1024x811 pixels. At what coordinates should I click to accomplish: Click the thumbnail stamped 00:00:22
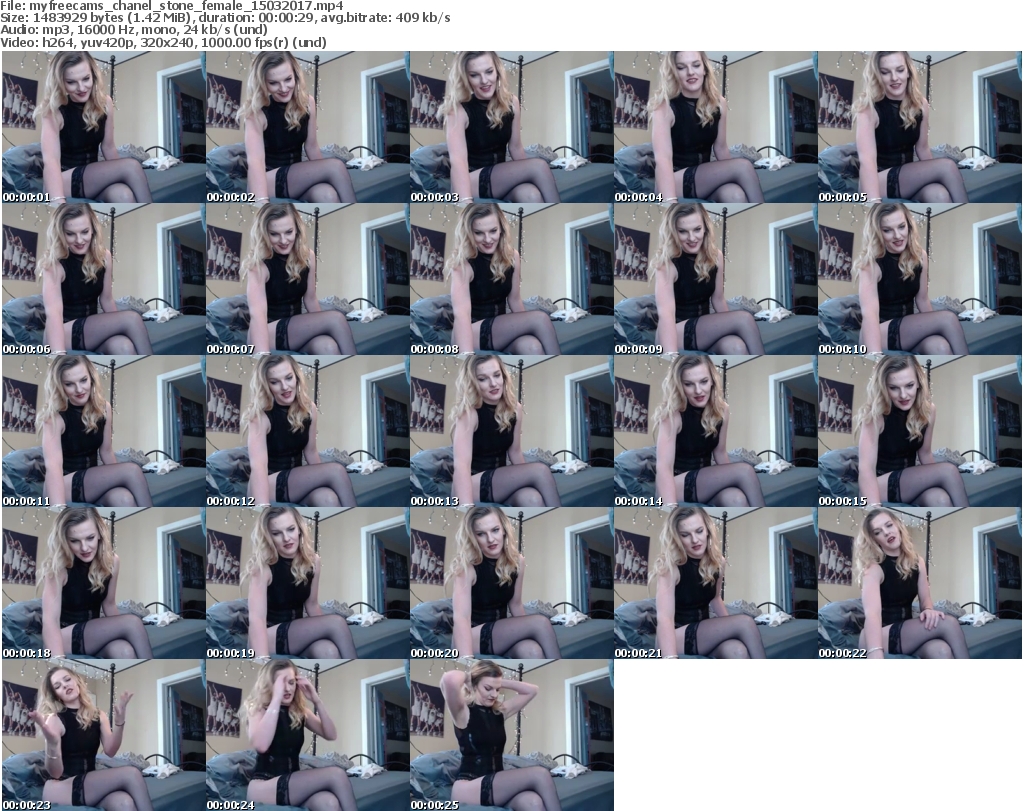(x=920, y=583)
